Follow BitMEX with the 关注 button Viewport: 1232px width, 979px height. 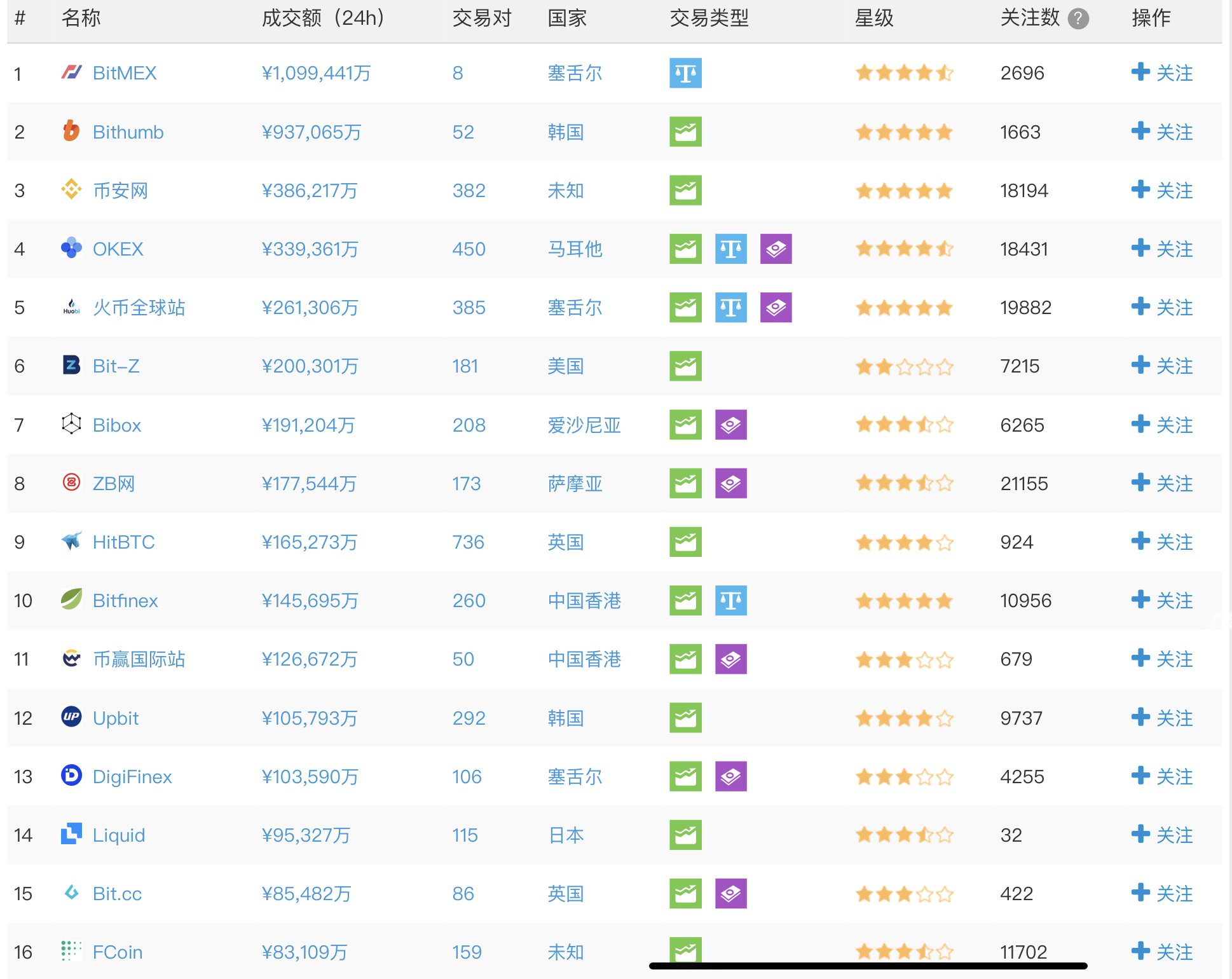click(1161, 72)
